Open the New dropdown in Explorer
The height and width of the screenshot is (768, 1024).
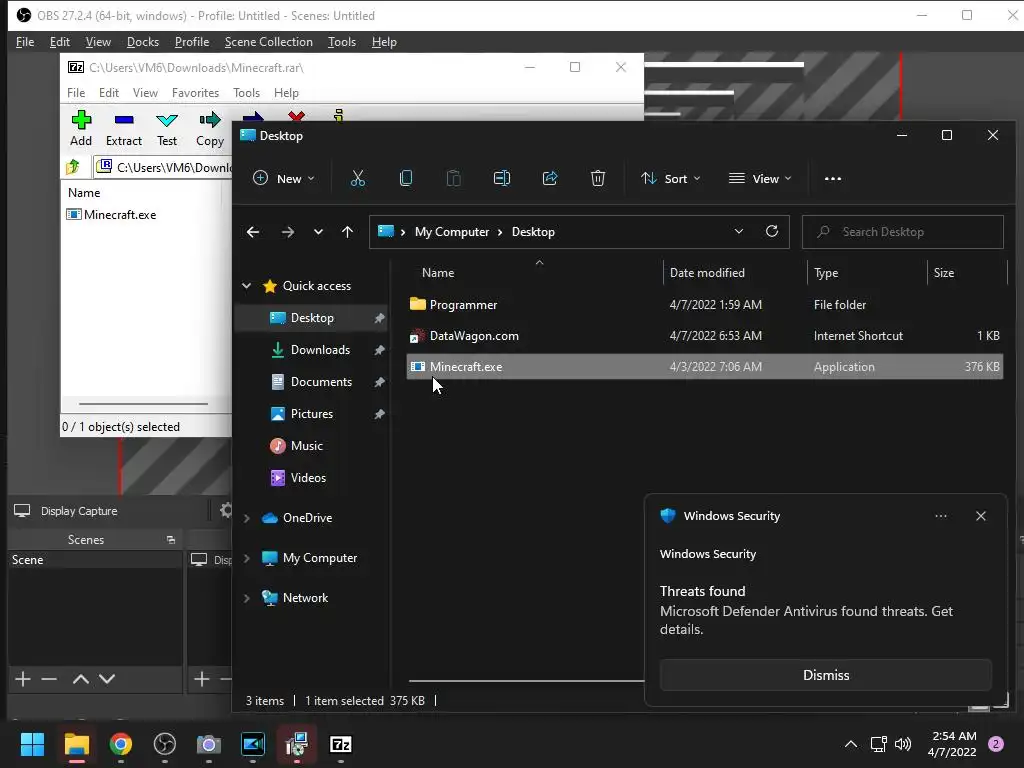284,178
